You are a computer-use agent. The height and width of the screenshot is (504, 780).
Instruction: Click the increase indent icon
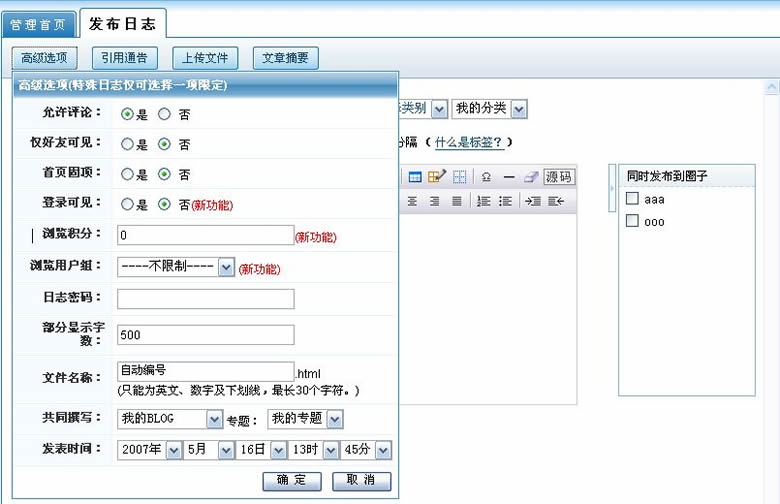(533, 201)
